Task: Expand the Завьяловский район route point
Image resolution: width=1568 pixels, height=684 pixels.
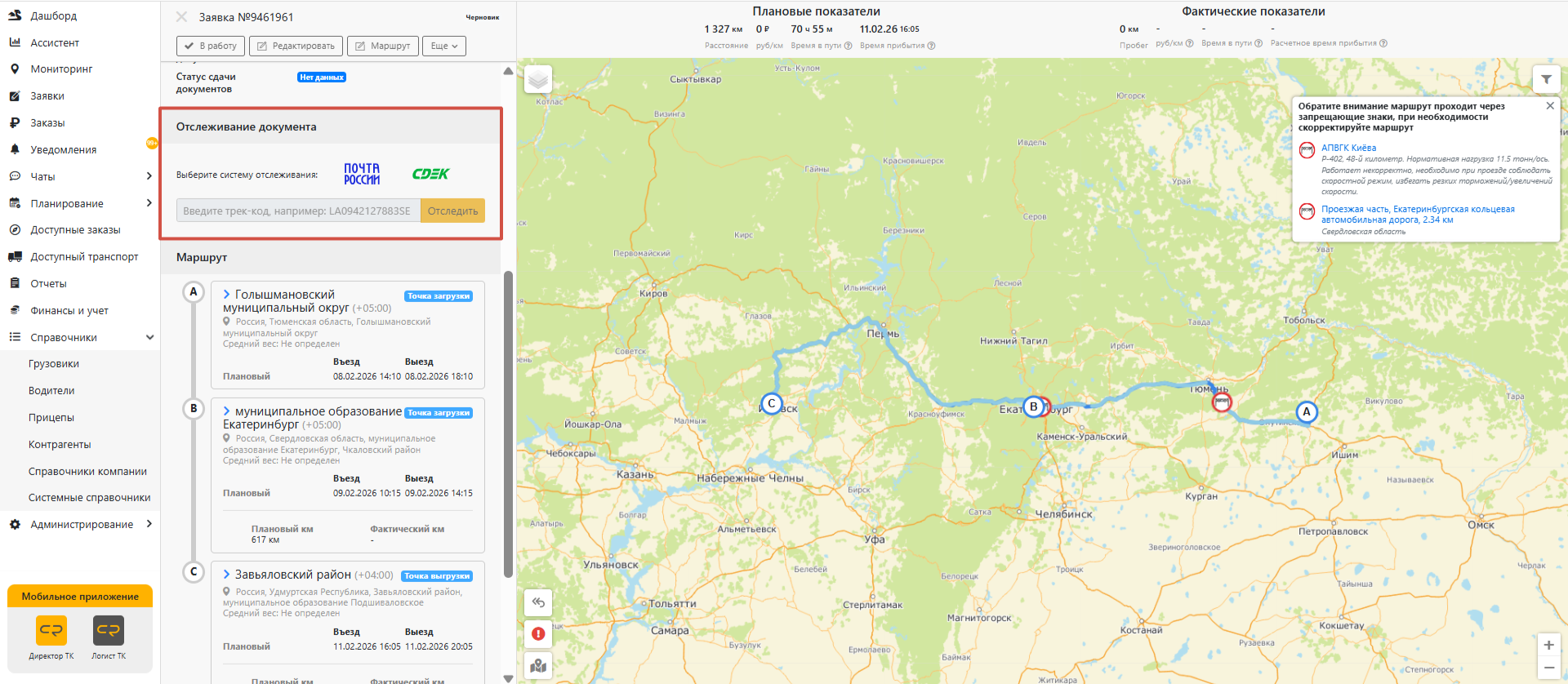Action: [227, 575]
